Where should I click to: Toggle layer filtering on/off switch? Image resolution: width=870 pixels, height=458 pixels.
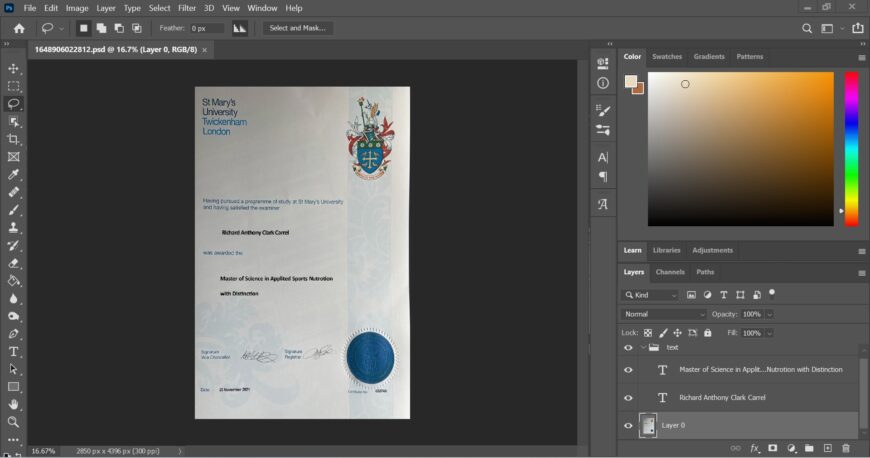[x=772, y=294]
